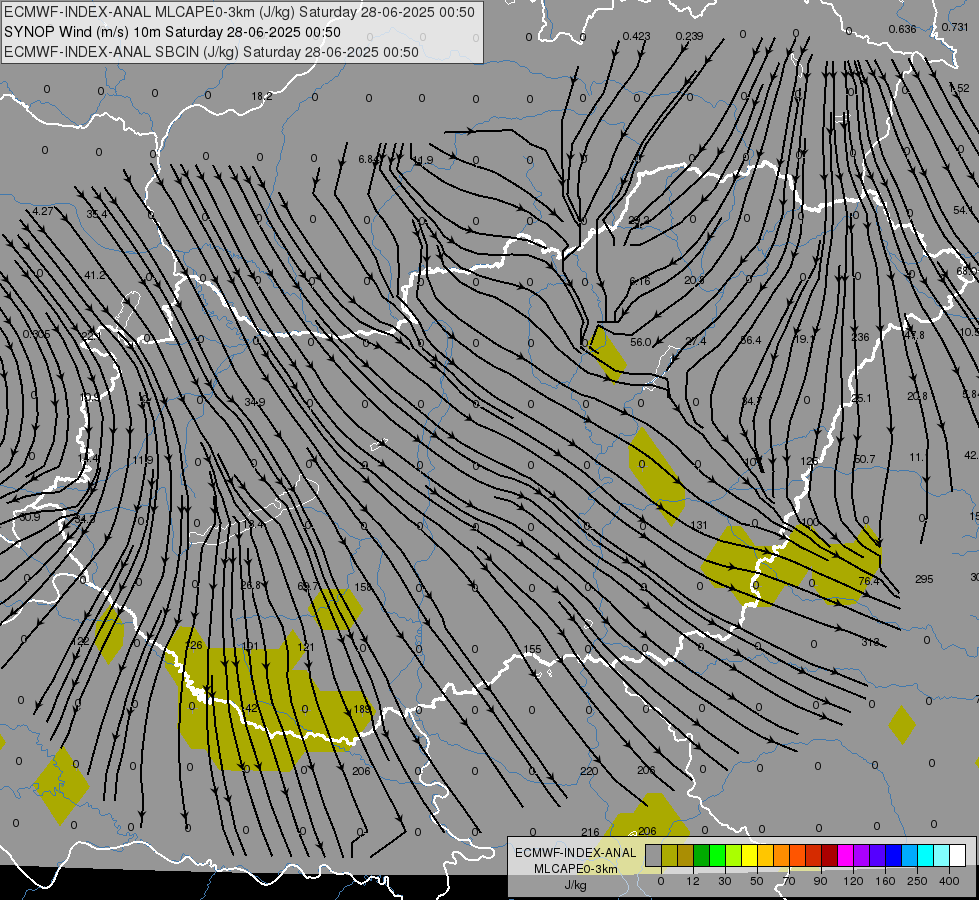Select the map value 0.636
The width and height of the screenshot is (979, 900).
902,29
